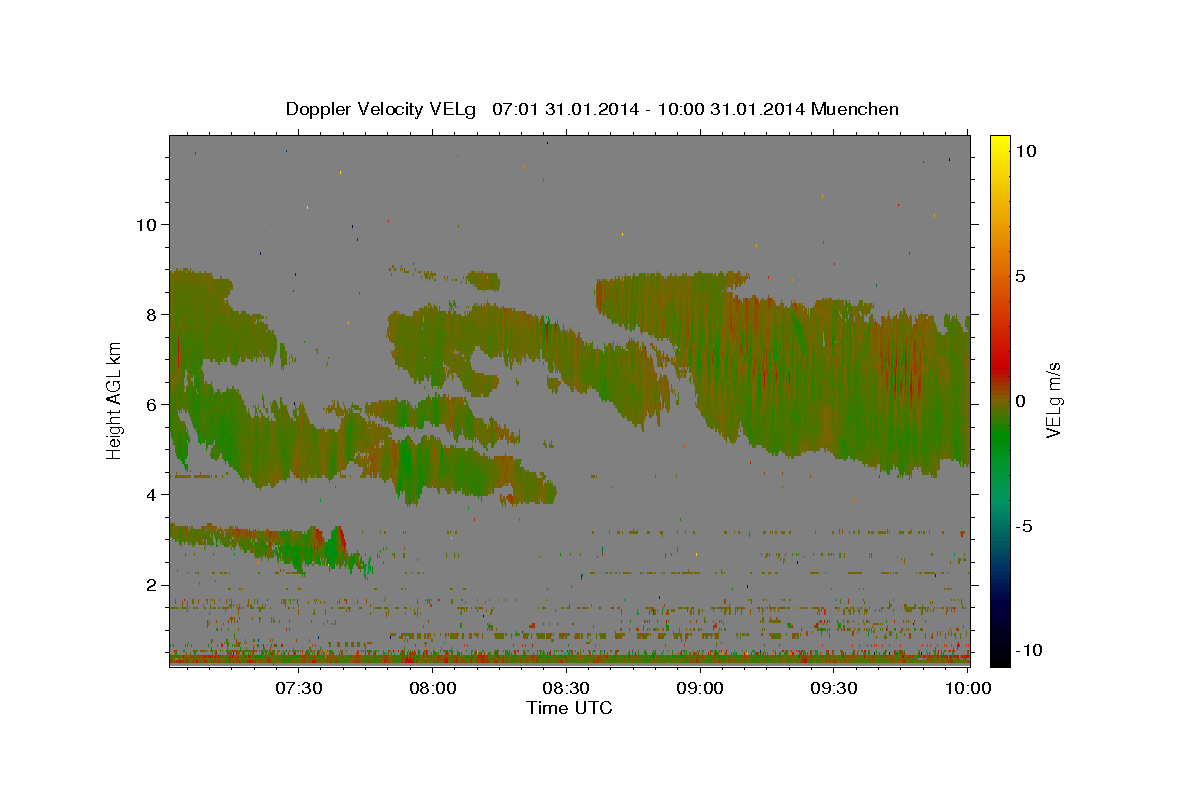Screen dimensions: 1200x800
Task: Click the '08:00' time tick label
Action: (434, 688)
